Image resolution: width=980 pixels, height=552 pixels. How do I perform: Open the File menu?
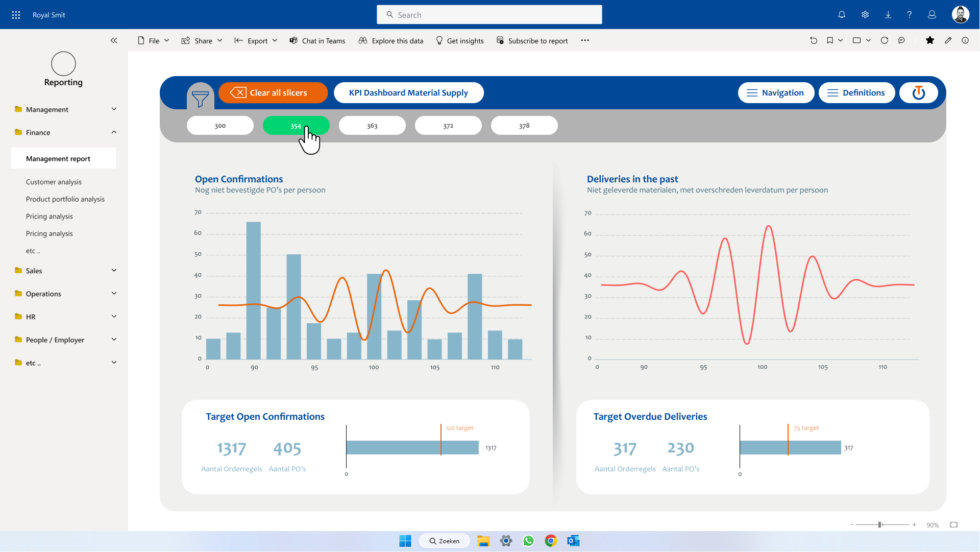click(153, 41)
